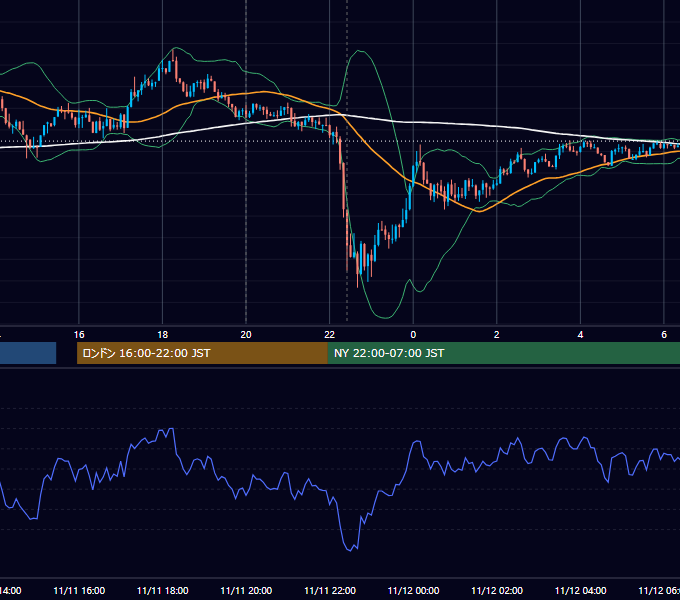Click the hour label 16 on upper time axis
Image resolution: width=680 pixels, height=600 pixels.
(x=79, y=334)
